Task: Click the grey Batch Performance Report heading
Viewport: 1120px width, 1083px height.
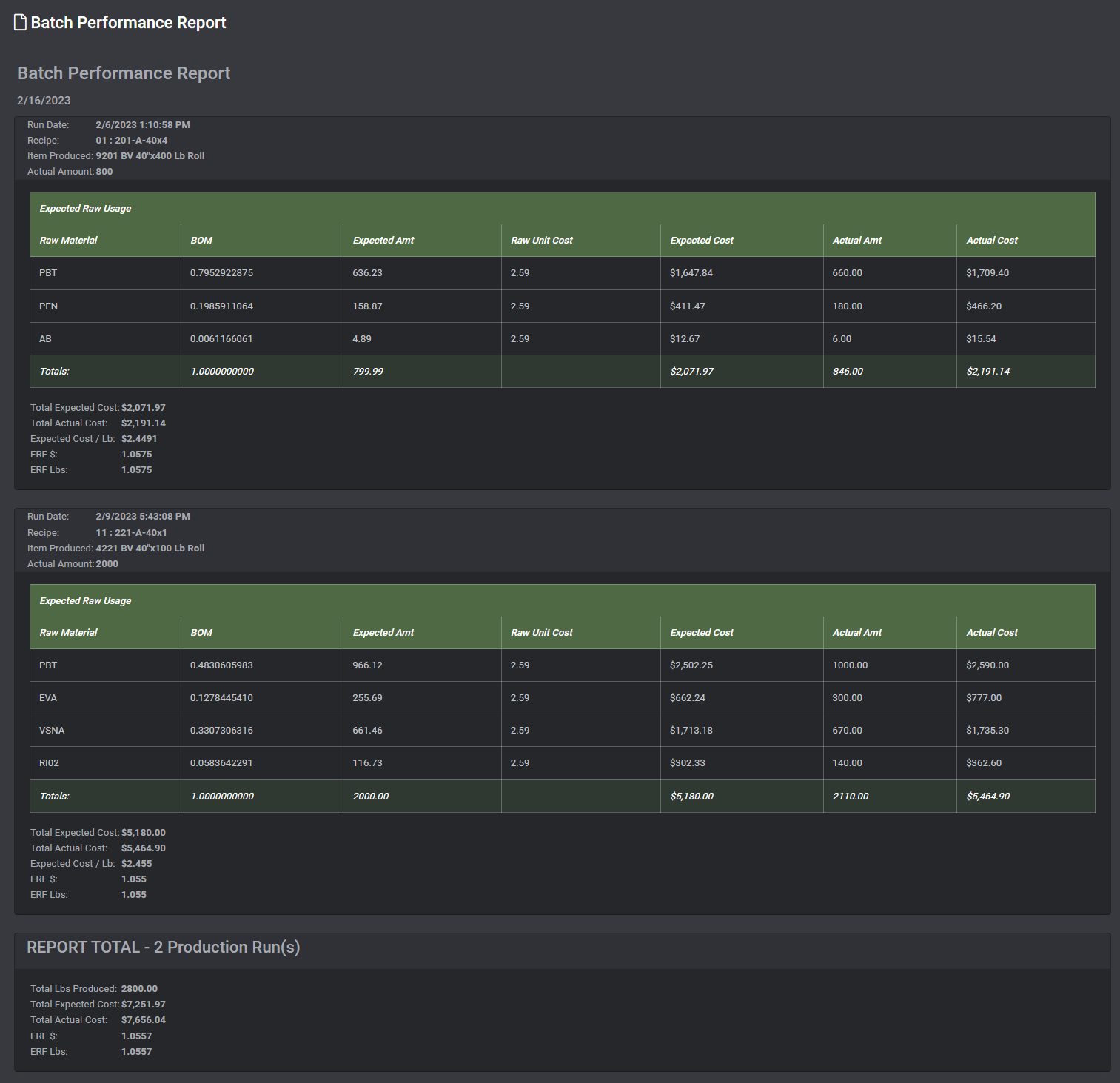Action: 124,73
